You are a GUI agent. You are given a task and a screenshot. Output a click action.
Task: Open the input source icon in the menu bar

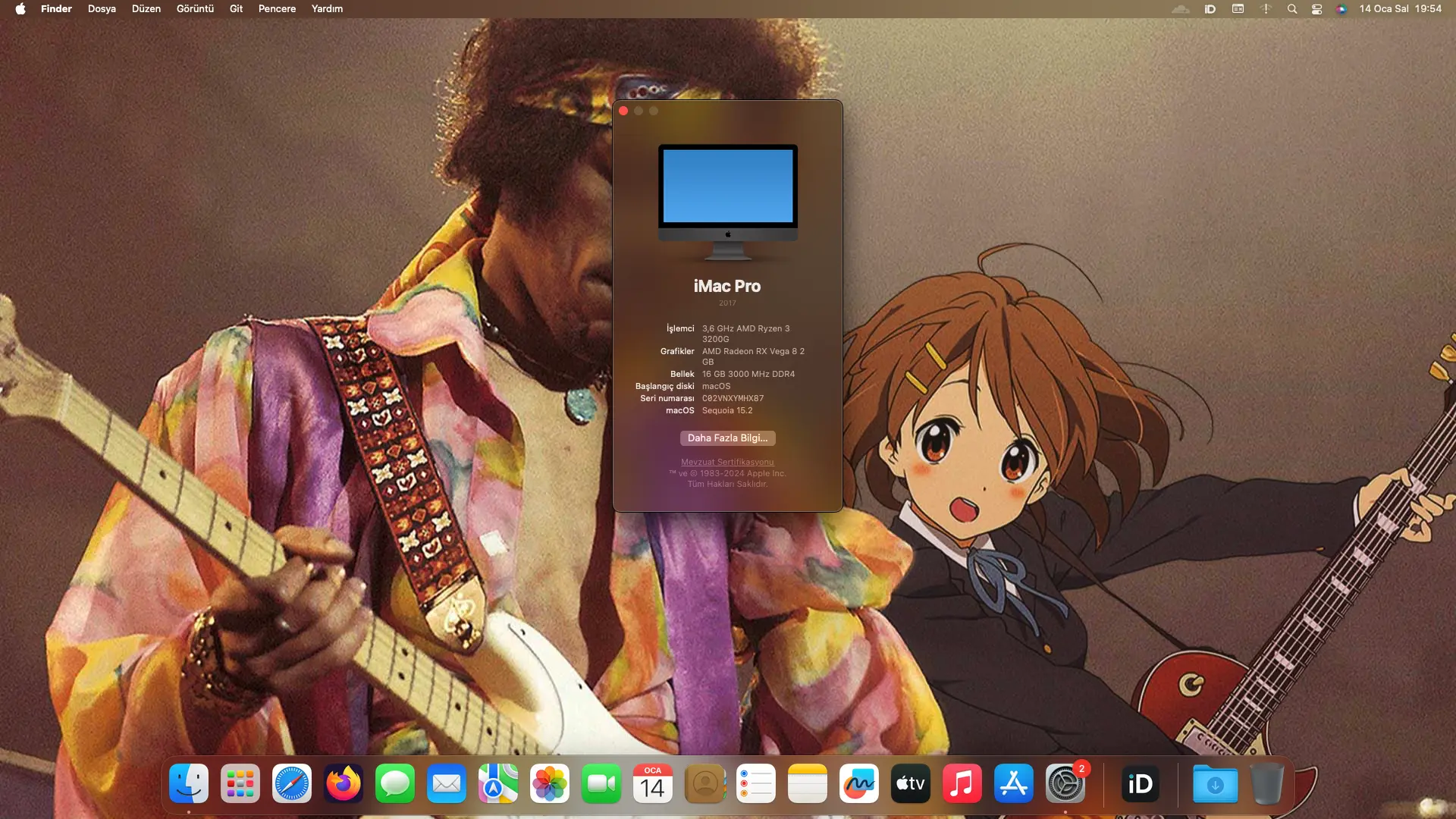[x=1238, y=9]
